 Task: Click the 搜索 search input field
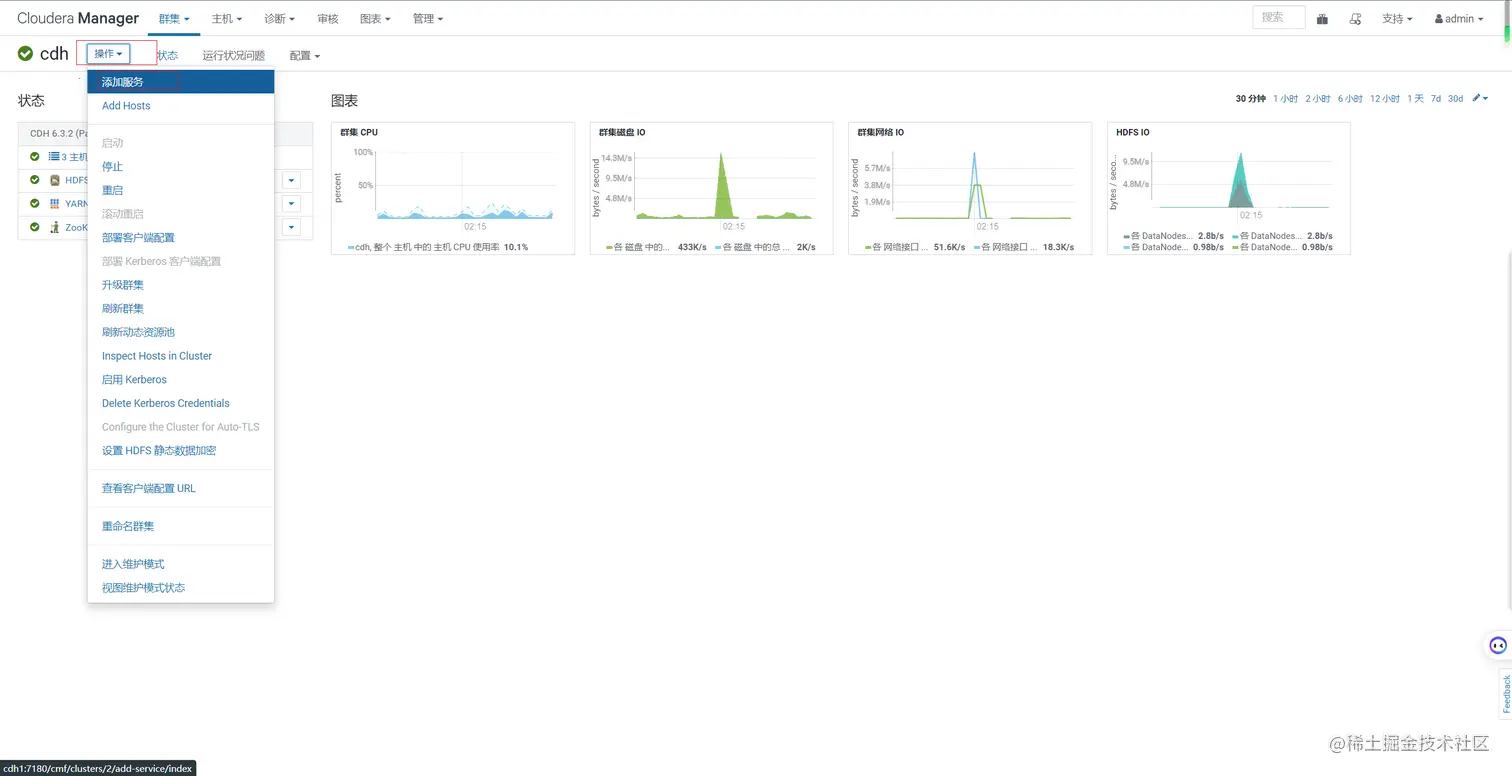pos(1278,17)
